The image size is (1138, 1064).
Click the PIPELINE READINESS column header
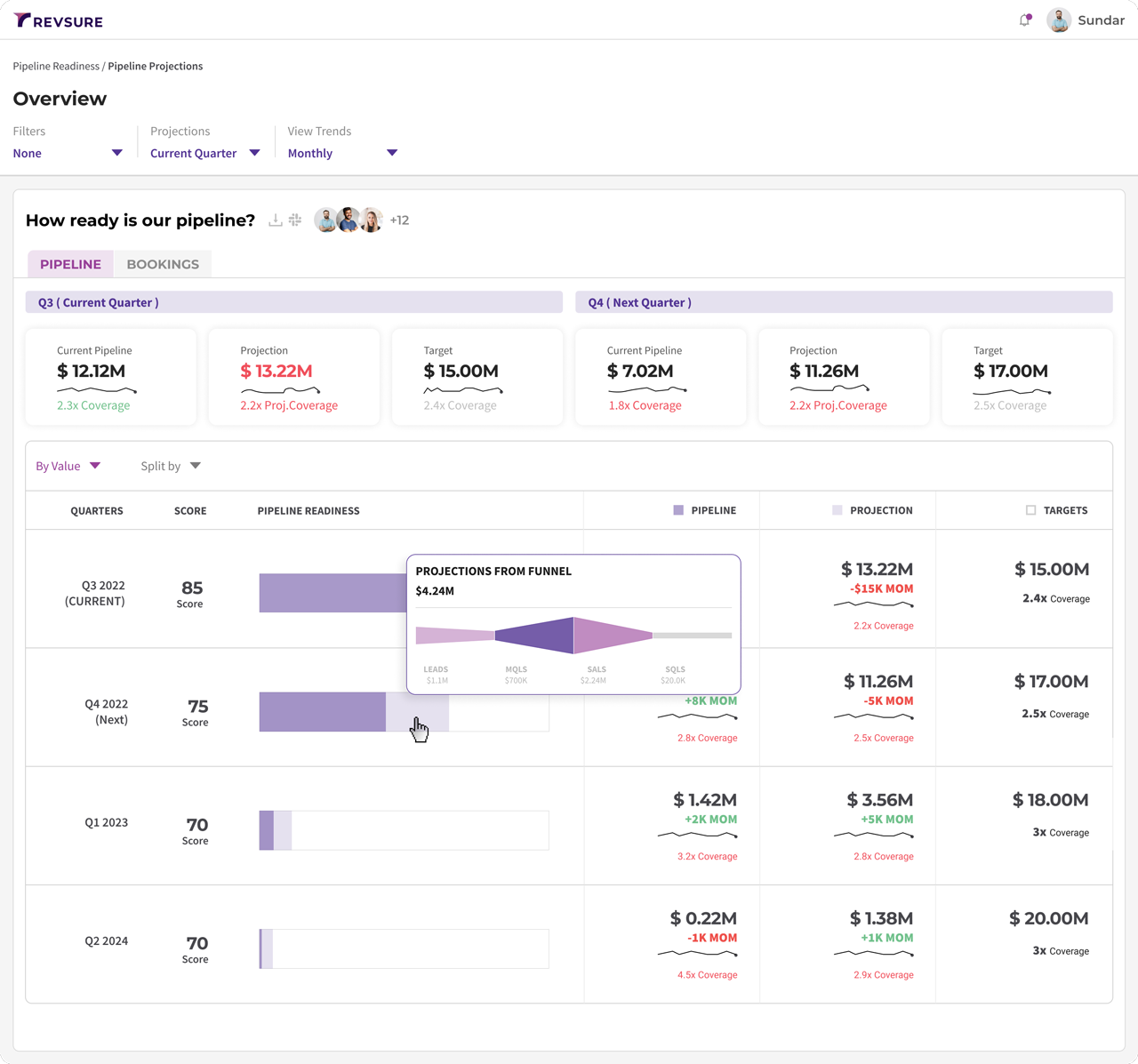click(309, 511)
